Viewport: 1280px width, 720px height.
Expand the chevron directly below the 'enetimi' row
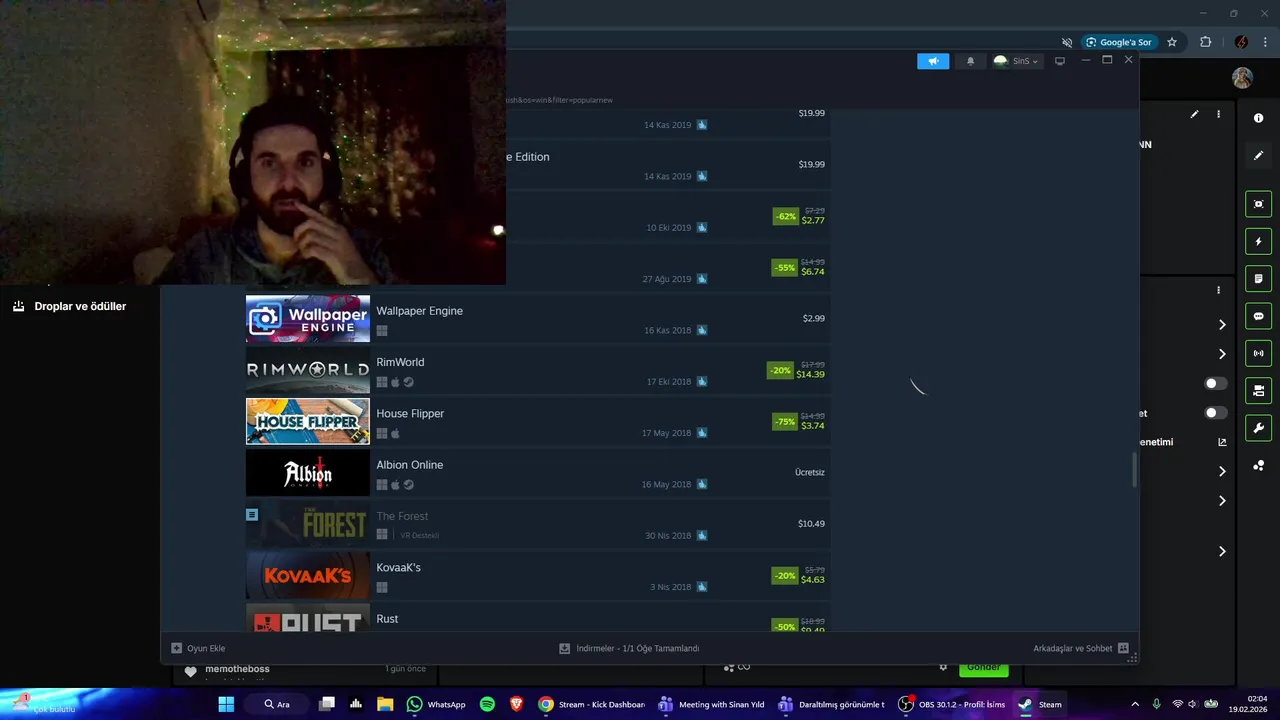pyautogui.click(x=1222, y=471)
